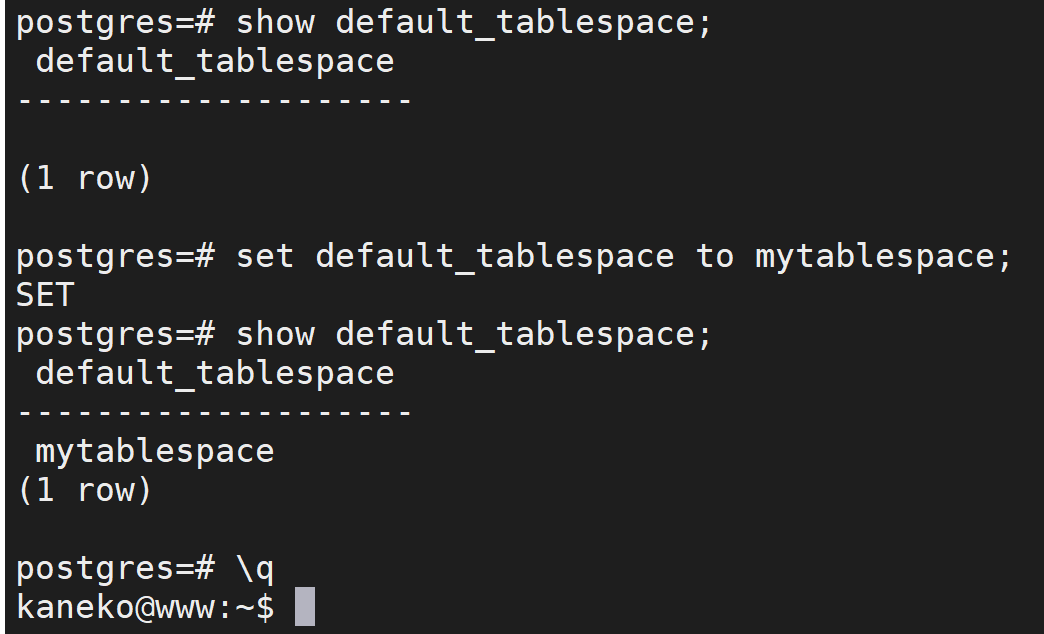The image size is (1044, 634).
Task: Click the first (1 row) result count
Action: [85, 178]
